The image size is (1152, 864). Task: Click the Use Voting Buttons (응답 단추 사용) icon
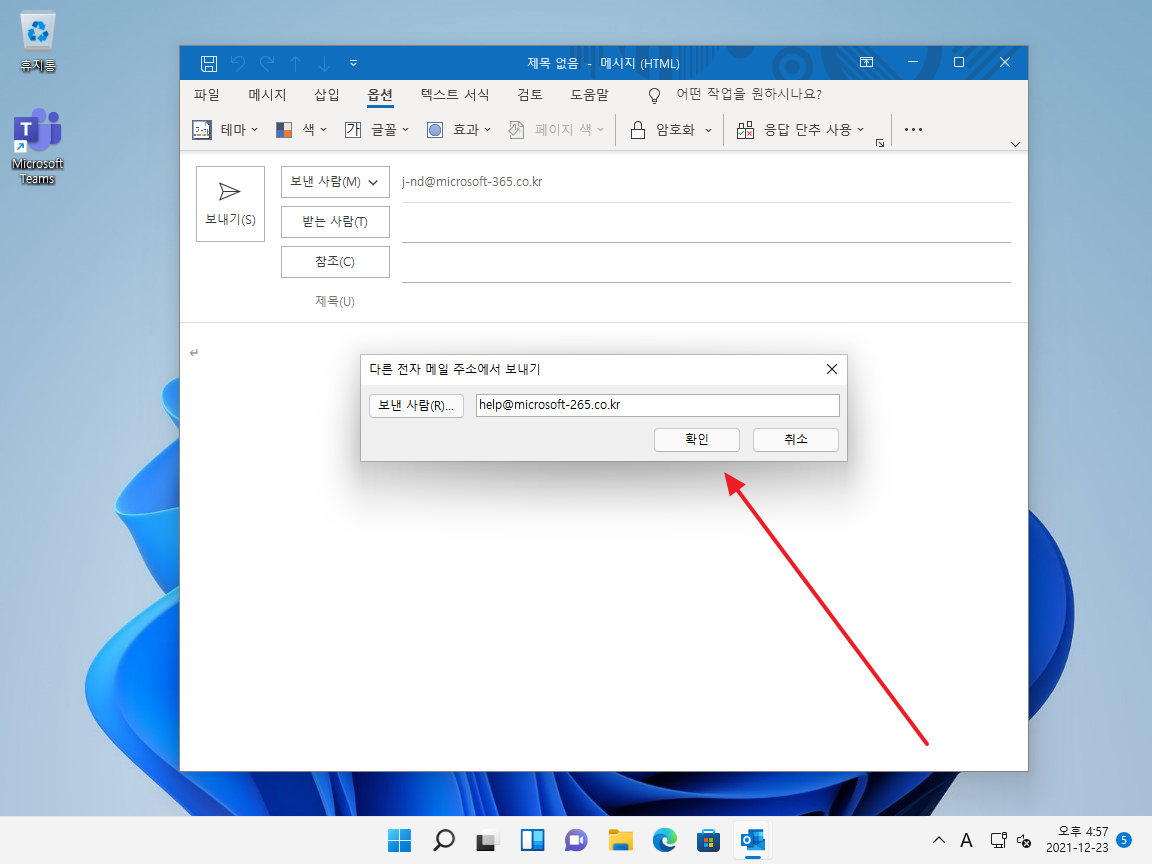743,129
